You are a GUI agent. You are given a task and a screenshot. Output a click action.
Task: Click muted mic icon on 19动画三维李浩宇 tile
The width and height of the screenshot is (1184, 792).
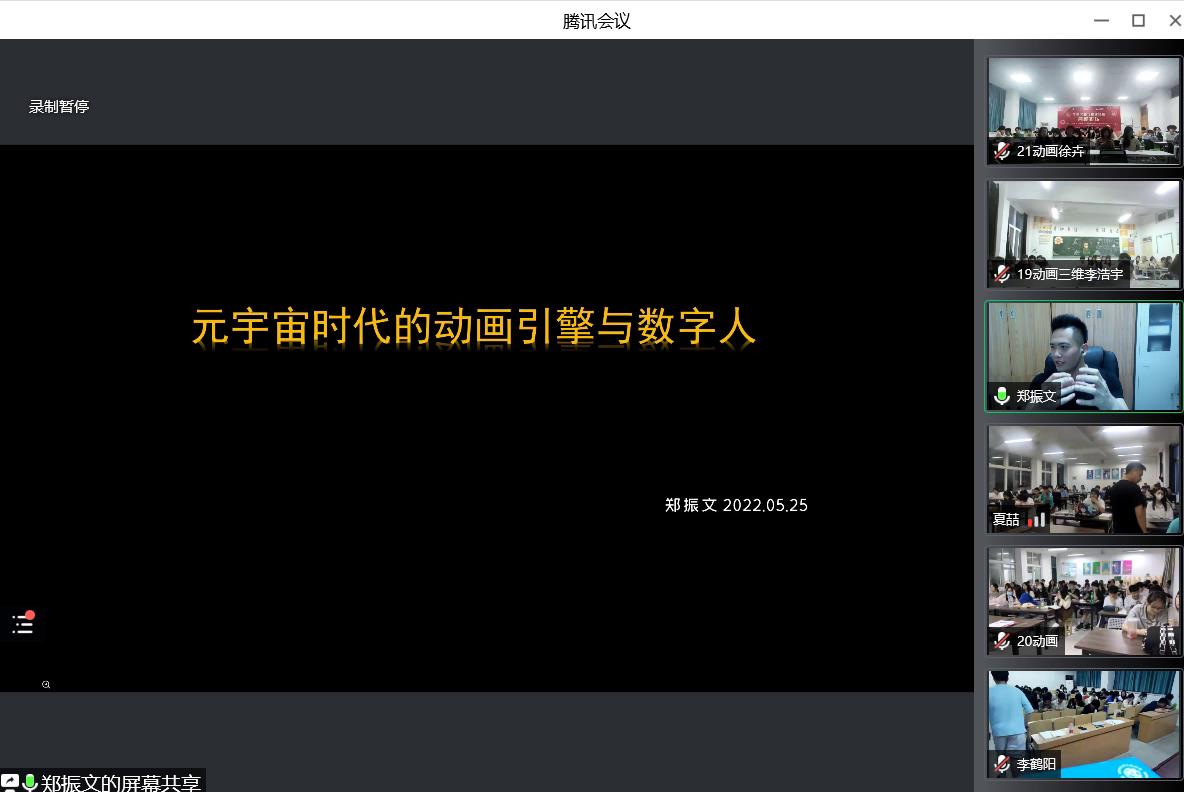[1002, 273]
